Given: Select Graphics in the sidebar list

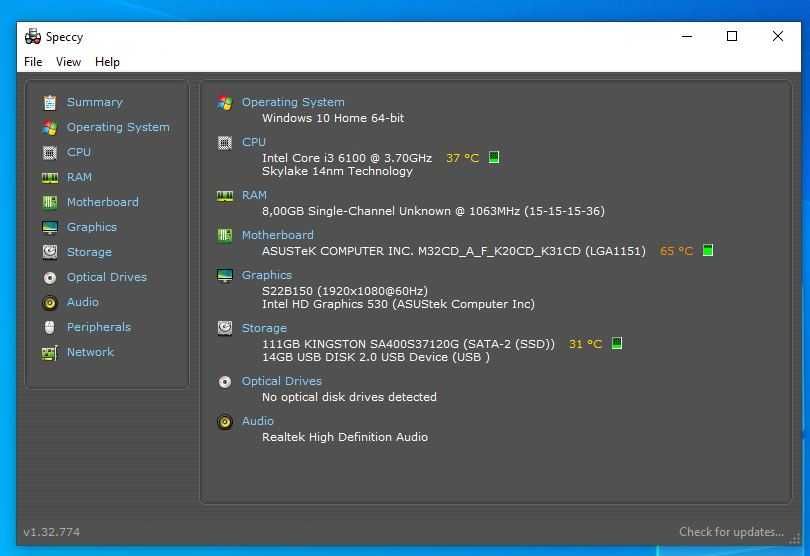Looking at the screenshot, I should point(92,227).
